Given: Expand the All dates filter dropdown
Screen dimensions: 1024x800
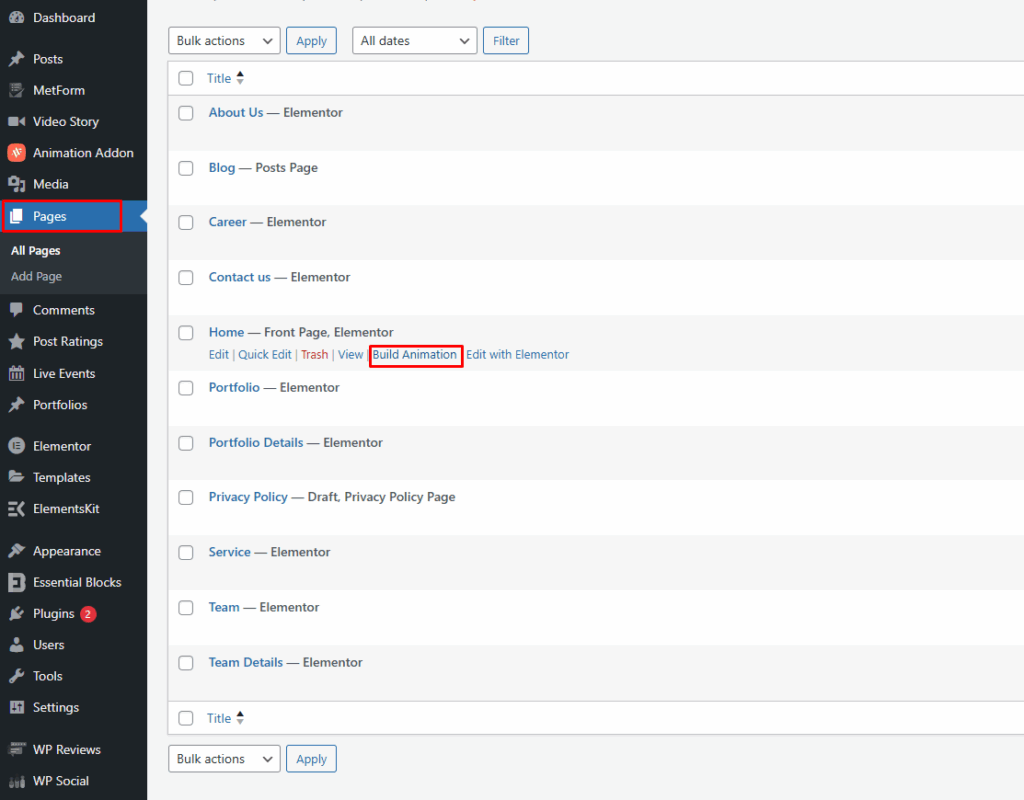Looking at the screenshot, I should pos(414,41).
